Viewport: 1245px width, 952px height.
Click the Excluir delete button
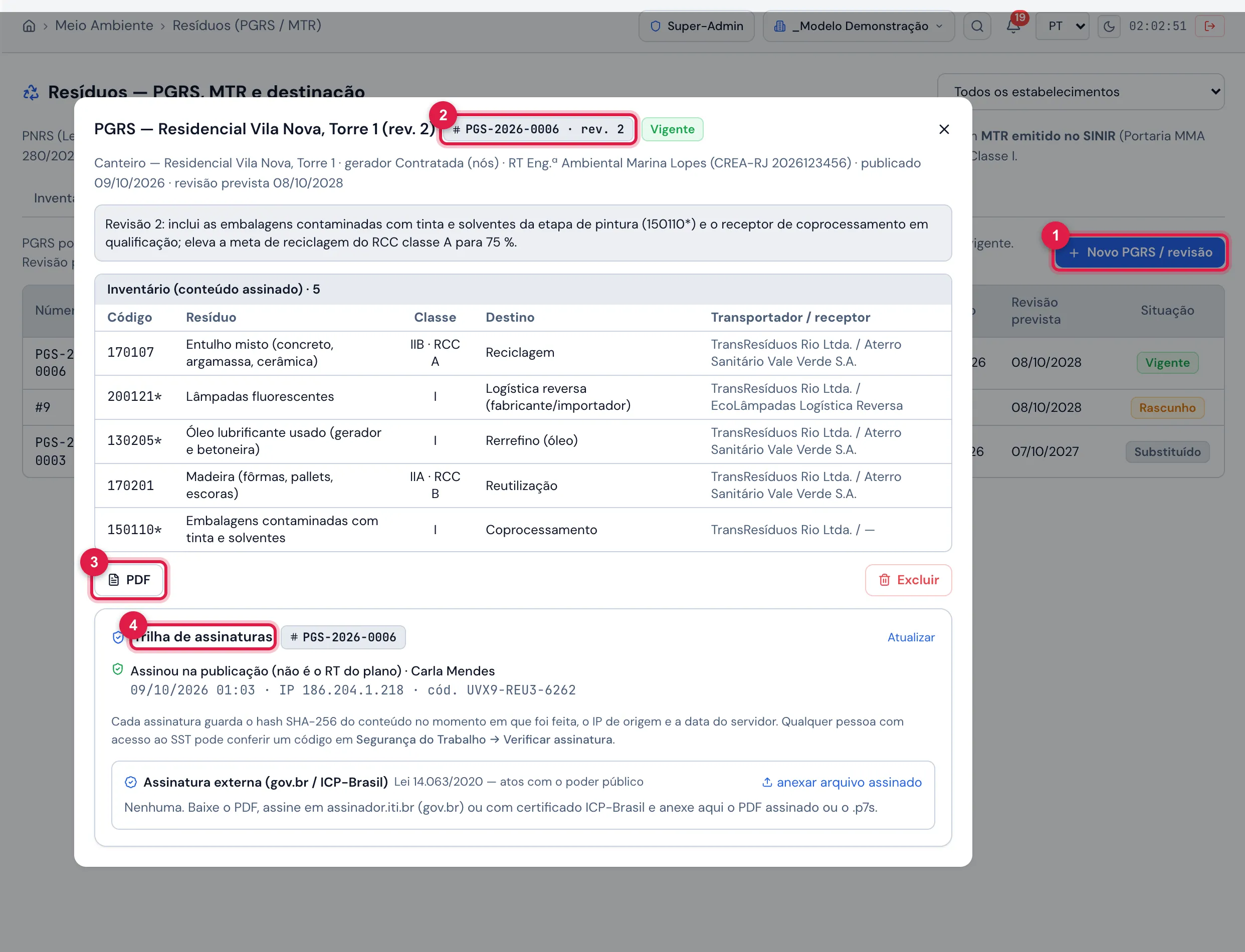[908, 580]
